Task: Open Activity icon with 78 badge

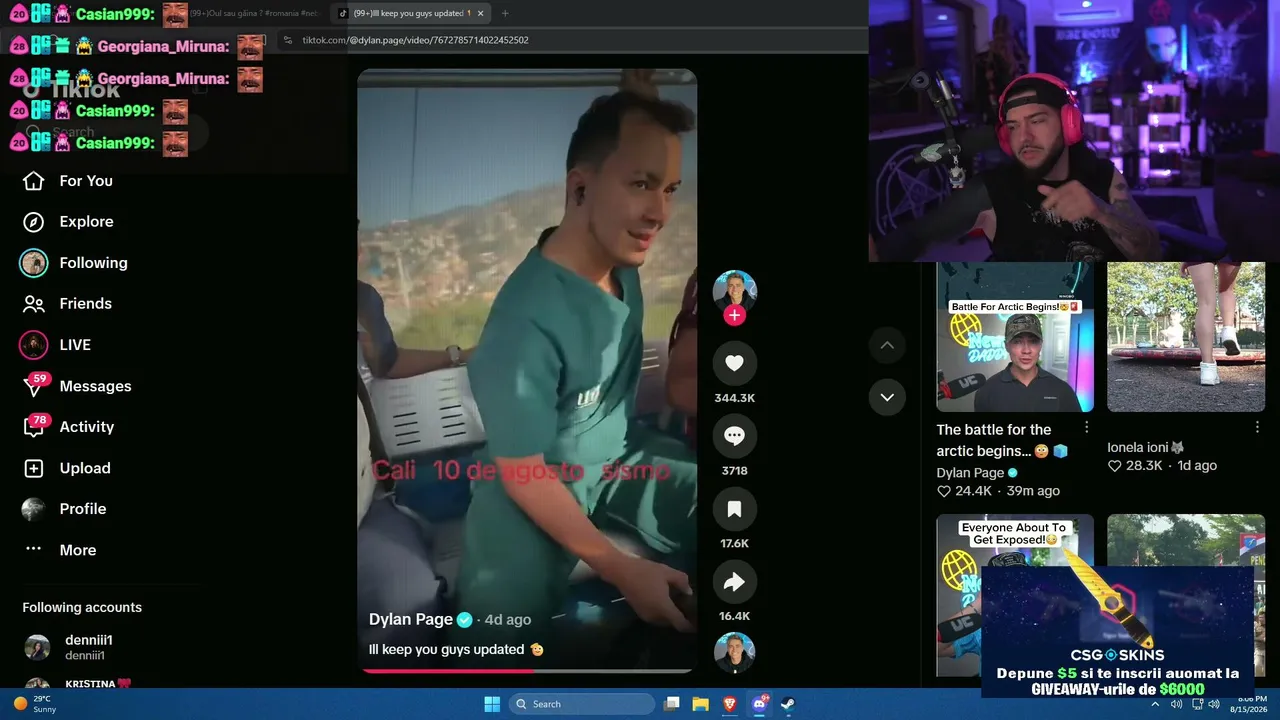Action: 34,427
